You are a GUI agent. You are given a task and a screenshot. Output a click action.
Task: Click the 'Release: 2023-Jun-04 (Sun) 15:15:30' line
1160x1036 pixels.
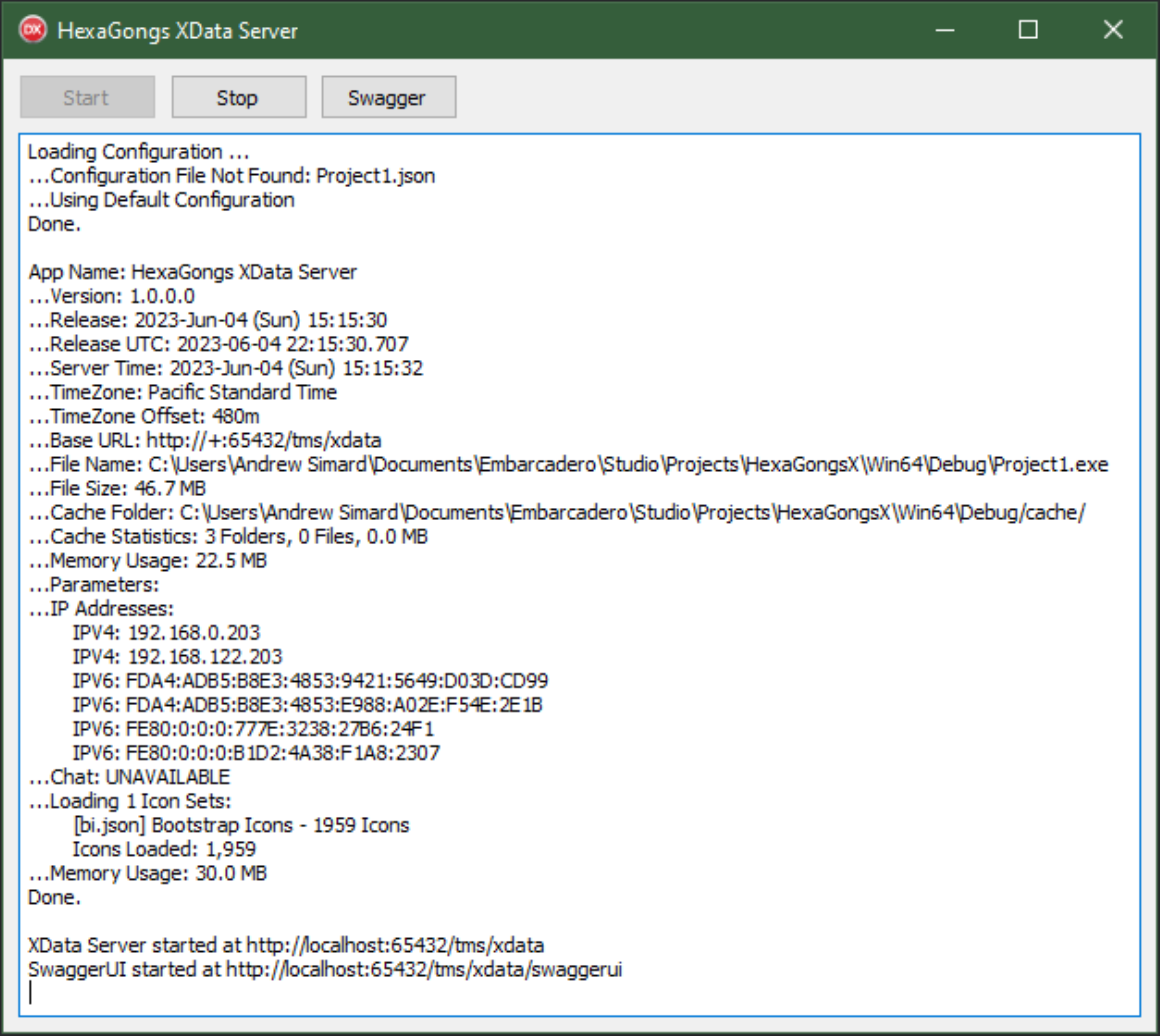coord(207,320)
